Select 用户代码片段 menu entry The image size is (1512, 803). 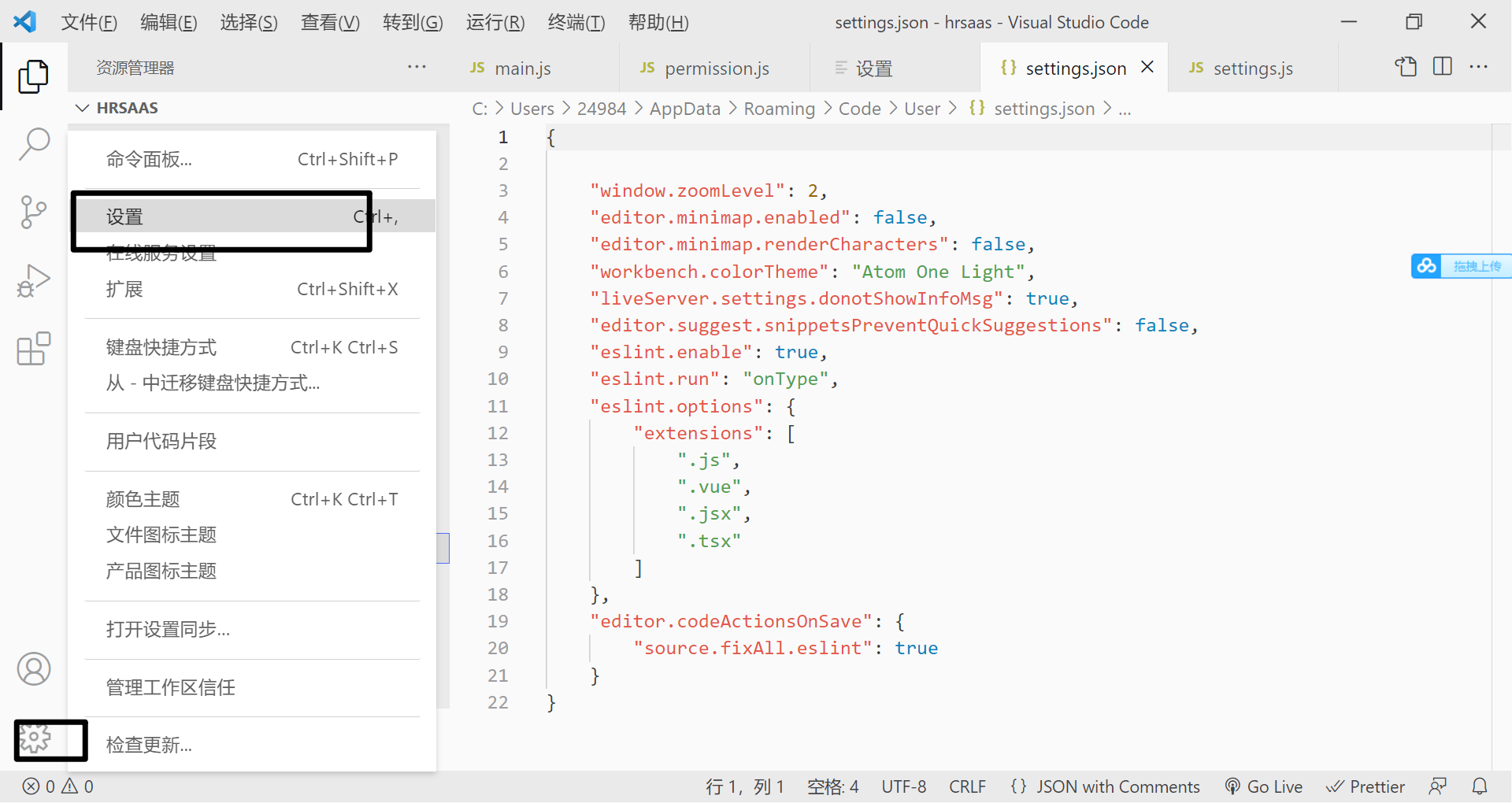252,442
